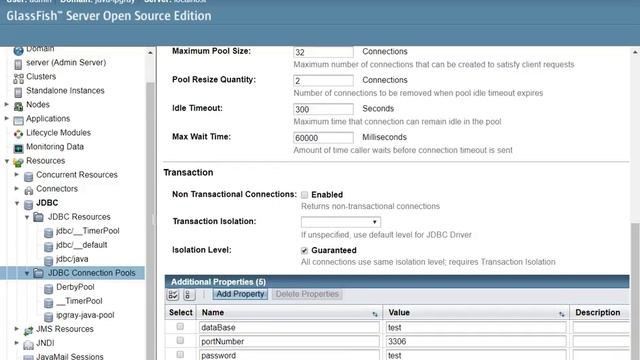The height and width of the screenshot is (360, 640).
Task: Click the JDBC database icon
Action: tap(28, 204)
